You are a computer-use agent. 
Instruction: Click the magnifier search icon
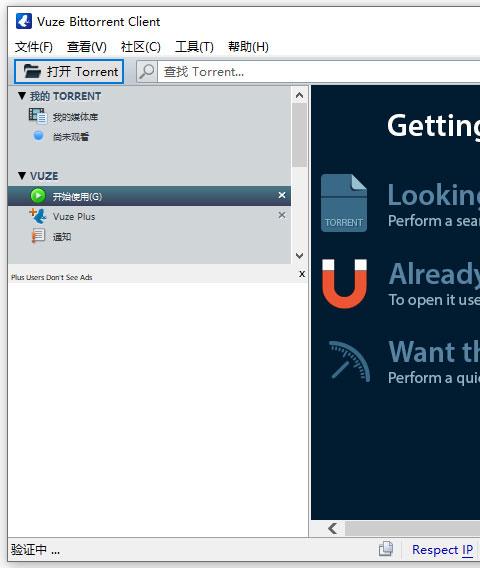[x=147, y=71]
